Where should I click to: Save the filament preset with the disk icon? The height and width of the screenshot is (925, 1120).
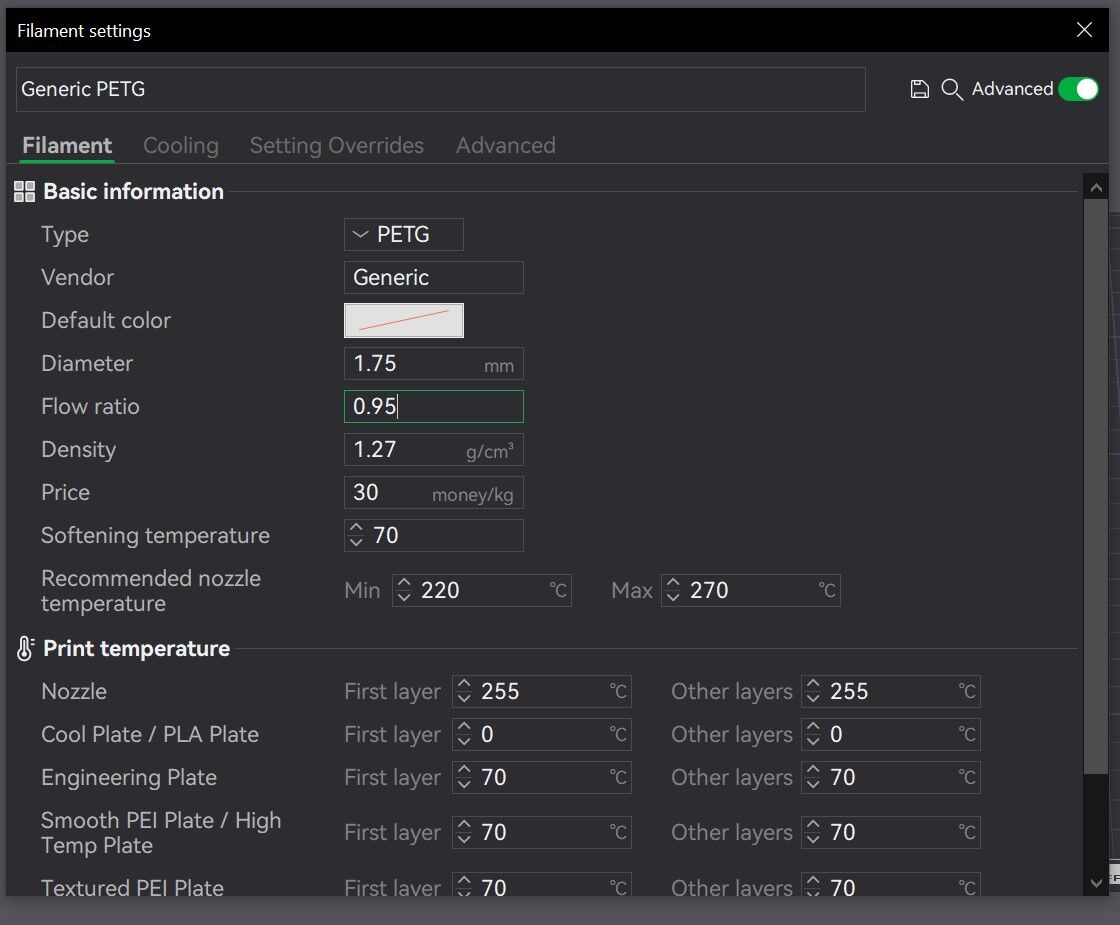tap(919, 89)
